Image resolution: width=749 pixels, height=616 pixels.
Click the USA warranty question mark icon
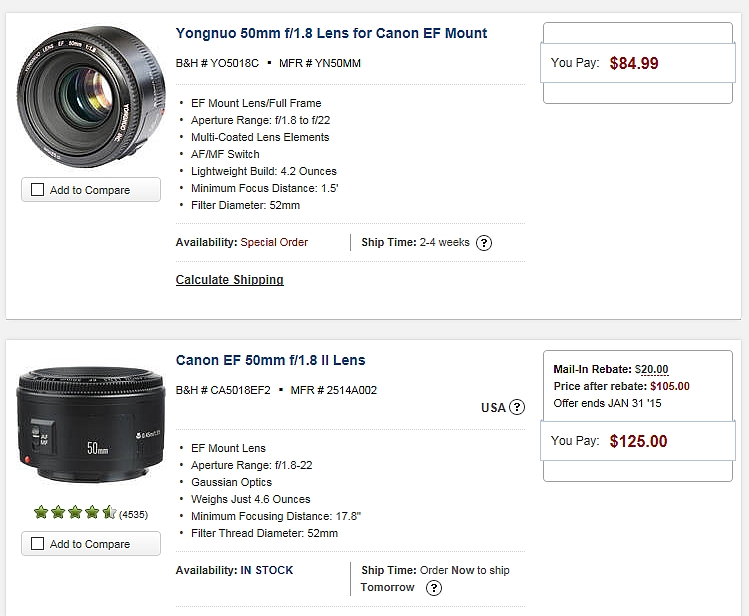tap(516, 407)
